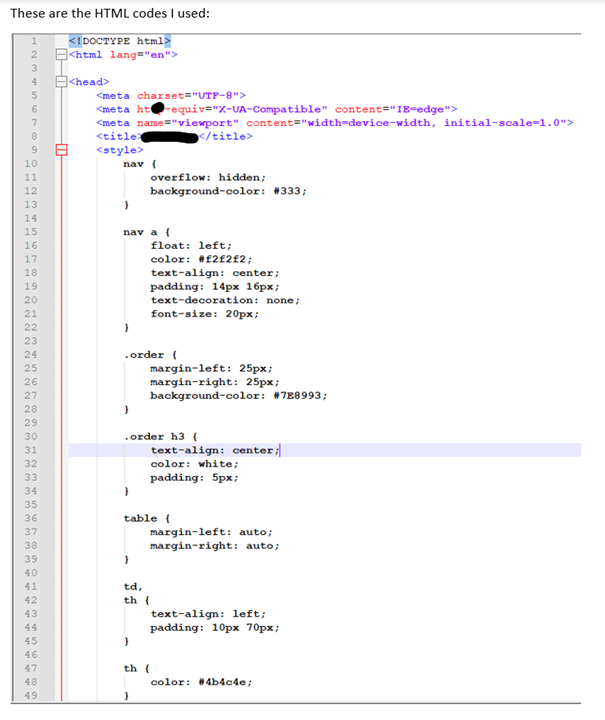Click the text-align: left declaration
Image resolution: width=605 pixels, height=720 pixels.
(x=208, y=614)
